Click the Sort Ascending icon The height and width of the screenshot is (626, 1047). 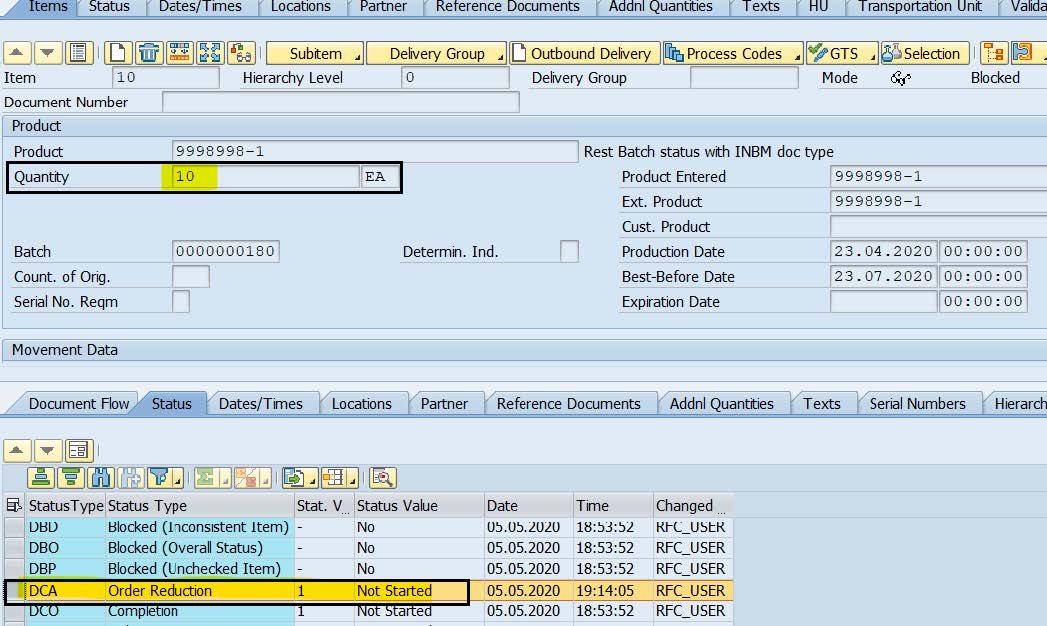tap(40, 477)
